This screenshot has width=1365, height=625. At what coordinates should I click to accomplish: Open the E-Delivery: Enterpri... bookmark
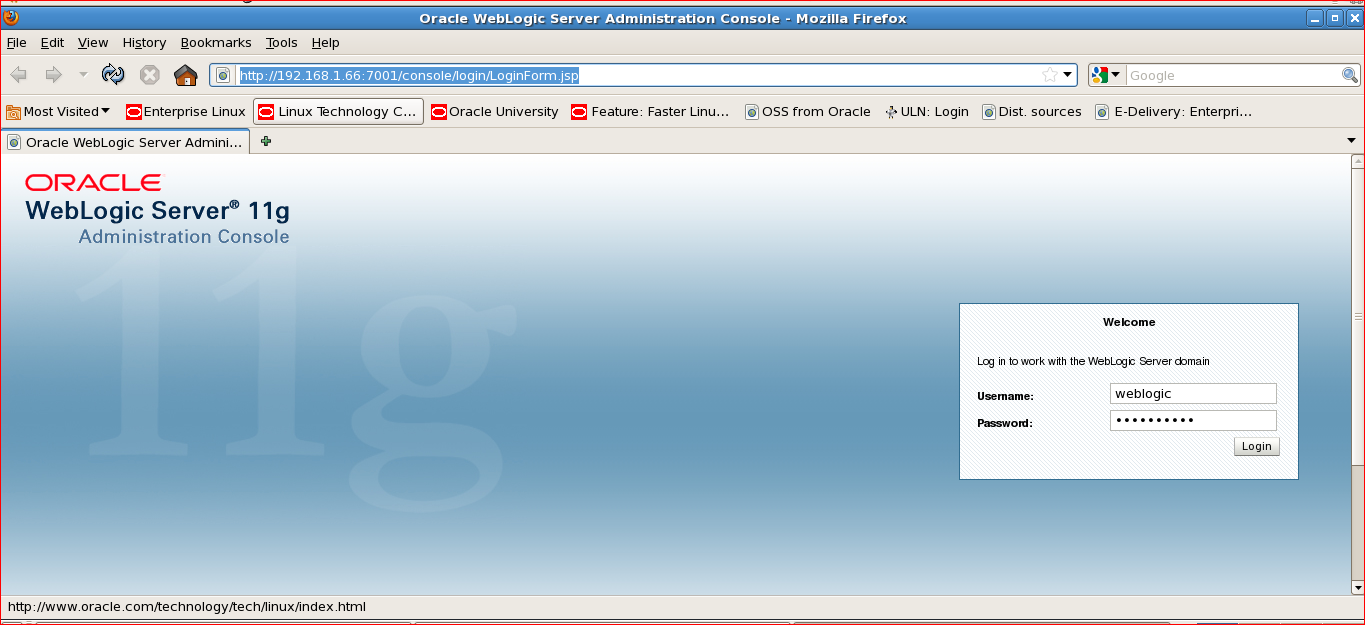click(x=1174, y=111)
